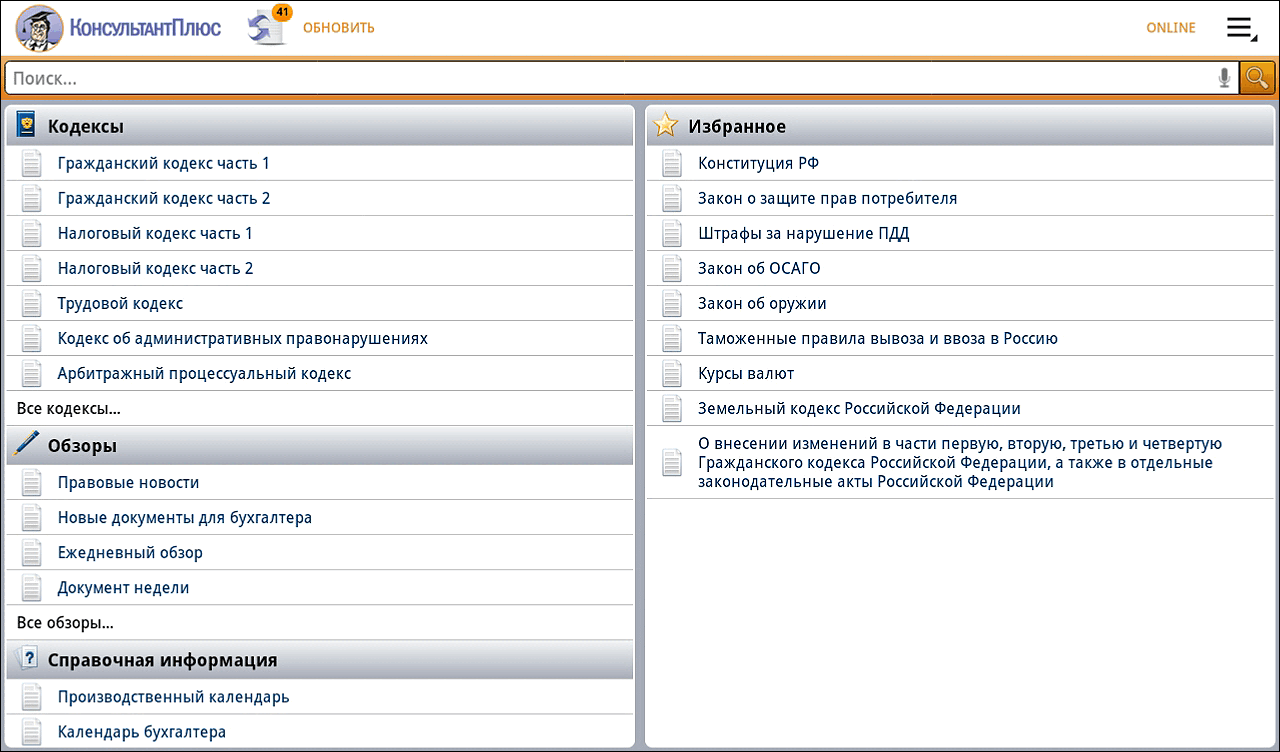Open Закон об ОСАГО
The width and height of the screenshot is (1280, 752).
960,268
